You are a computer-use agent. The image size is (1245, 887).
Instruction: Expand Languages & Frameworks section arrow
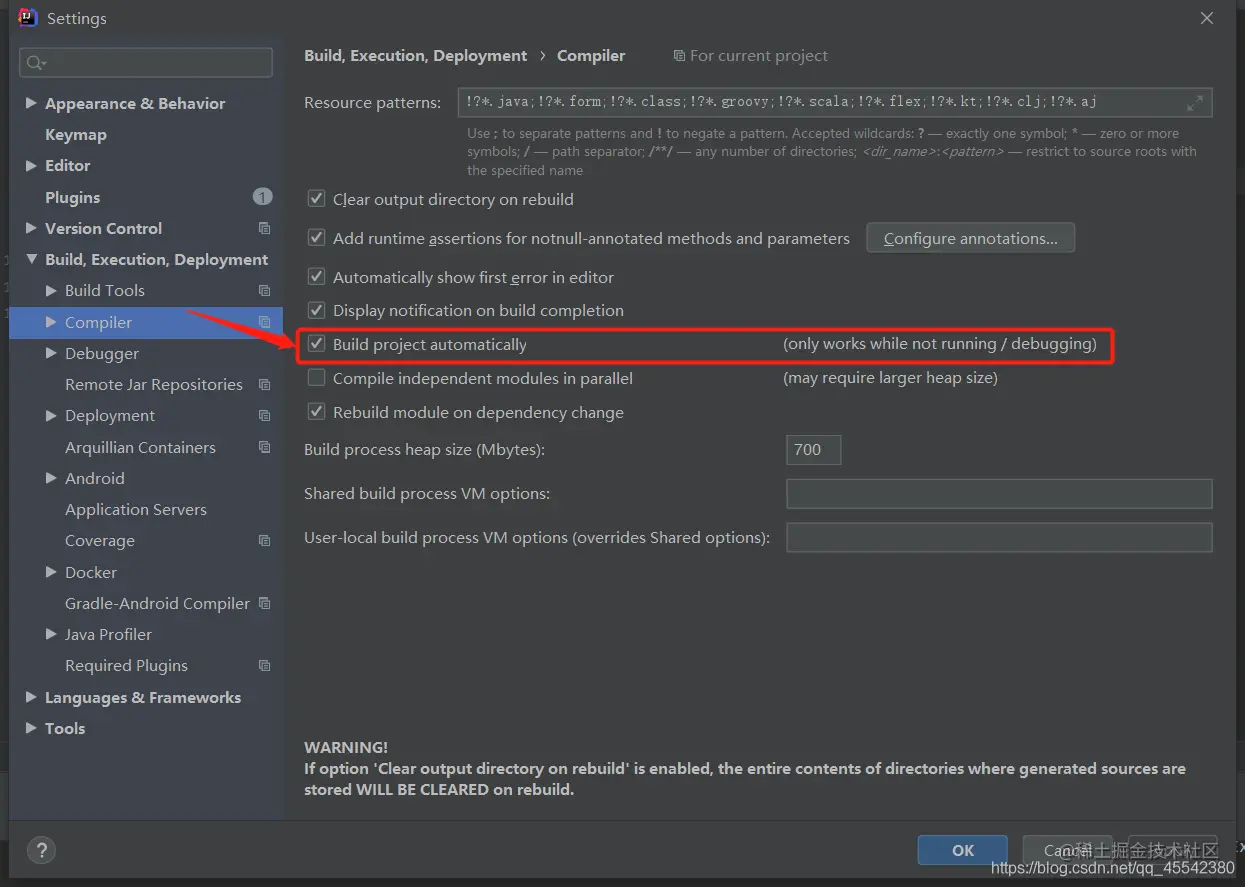[x=31, y=697]
